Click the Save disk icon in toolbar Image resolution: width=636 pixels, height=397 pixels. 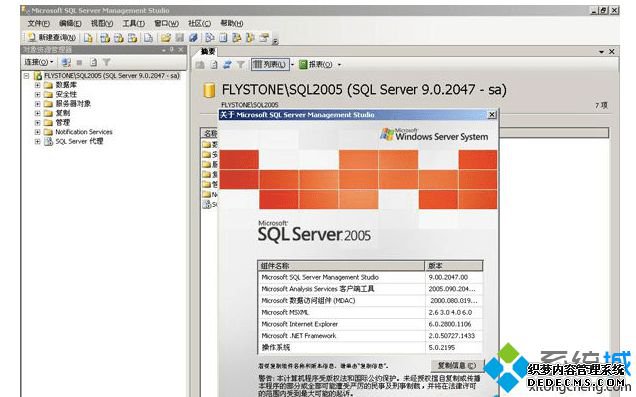(x=179, y=38)
